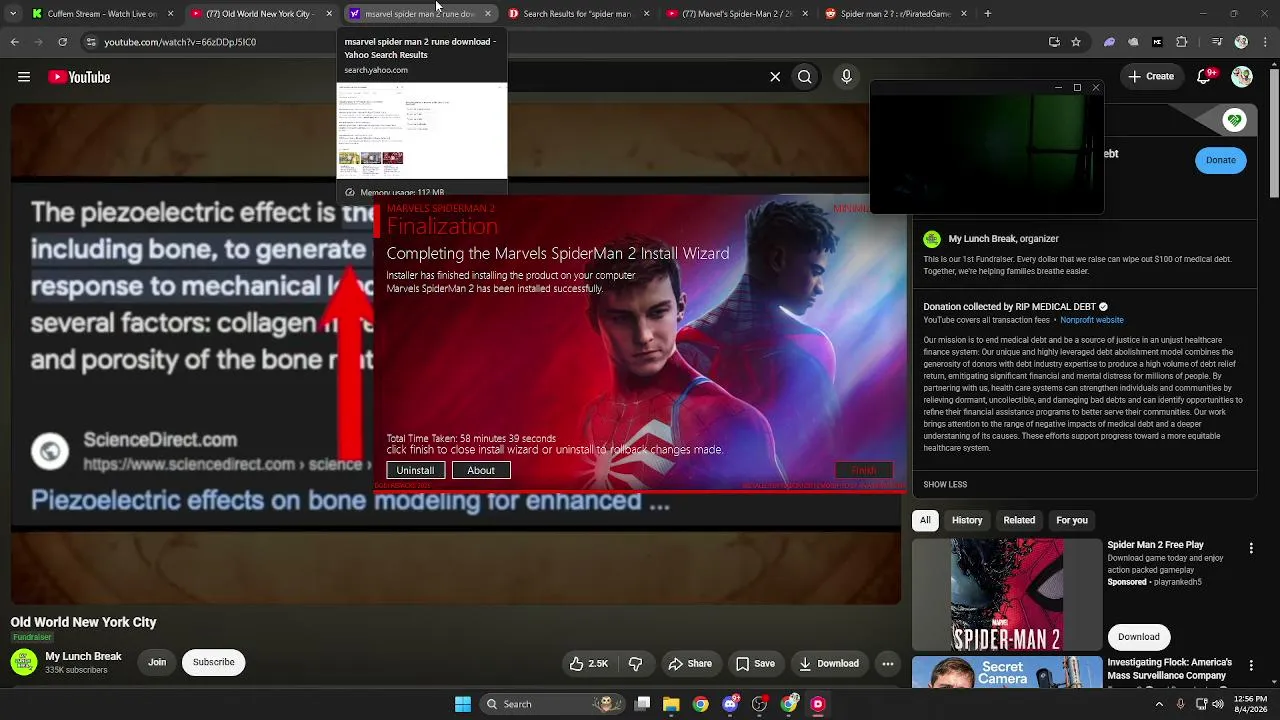1280x720 pixels.
Task: Switch to the Yahoo Spider Man search tab
Action: click(x=420, y=14)
